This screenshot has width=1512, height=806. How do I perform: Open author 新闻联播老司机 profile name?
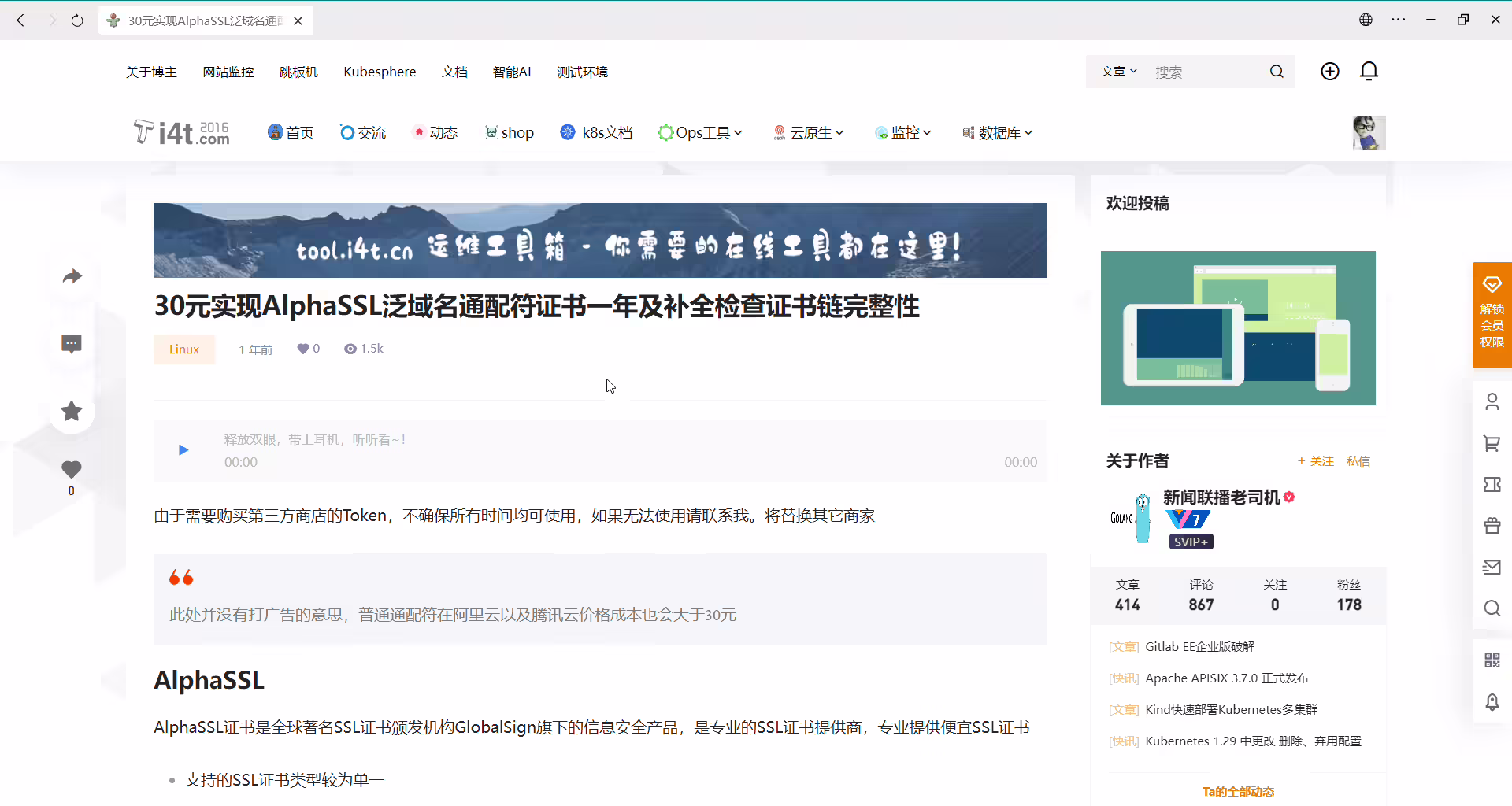click(1221, 497)
